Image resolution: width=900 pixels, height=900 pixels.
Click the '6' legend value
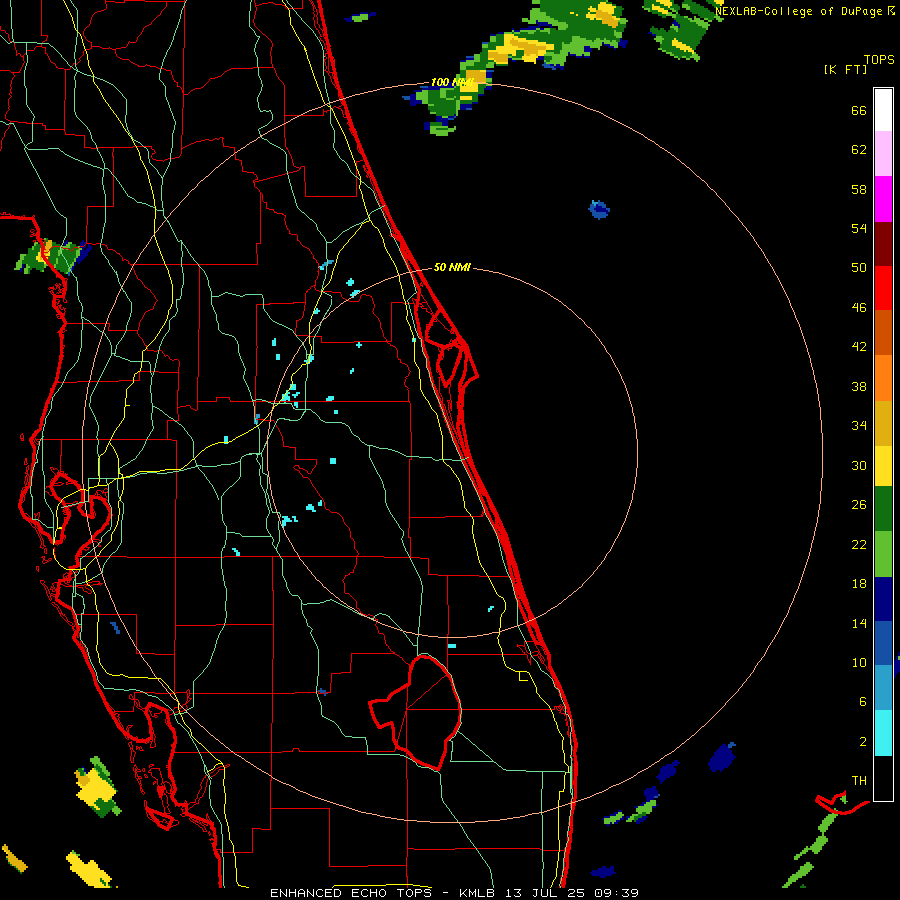863,702
